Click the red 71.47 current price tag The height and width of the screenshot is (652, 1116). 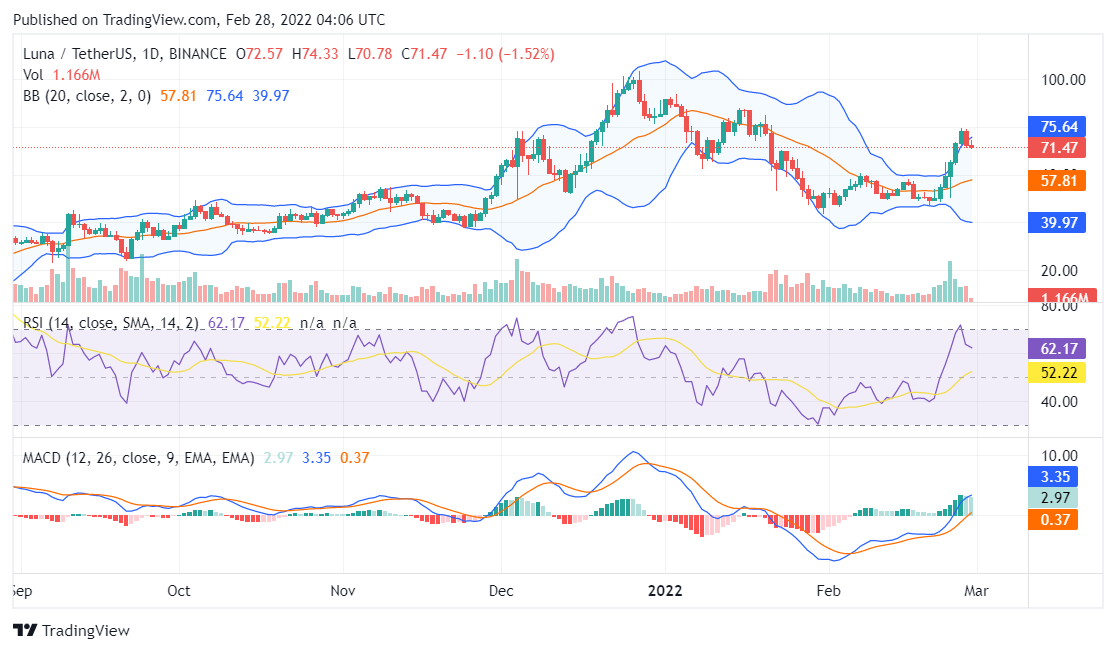pos(1058,148)
